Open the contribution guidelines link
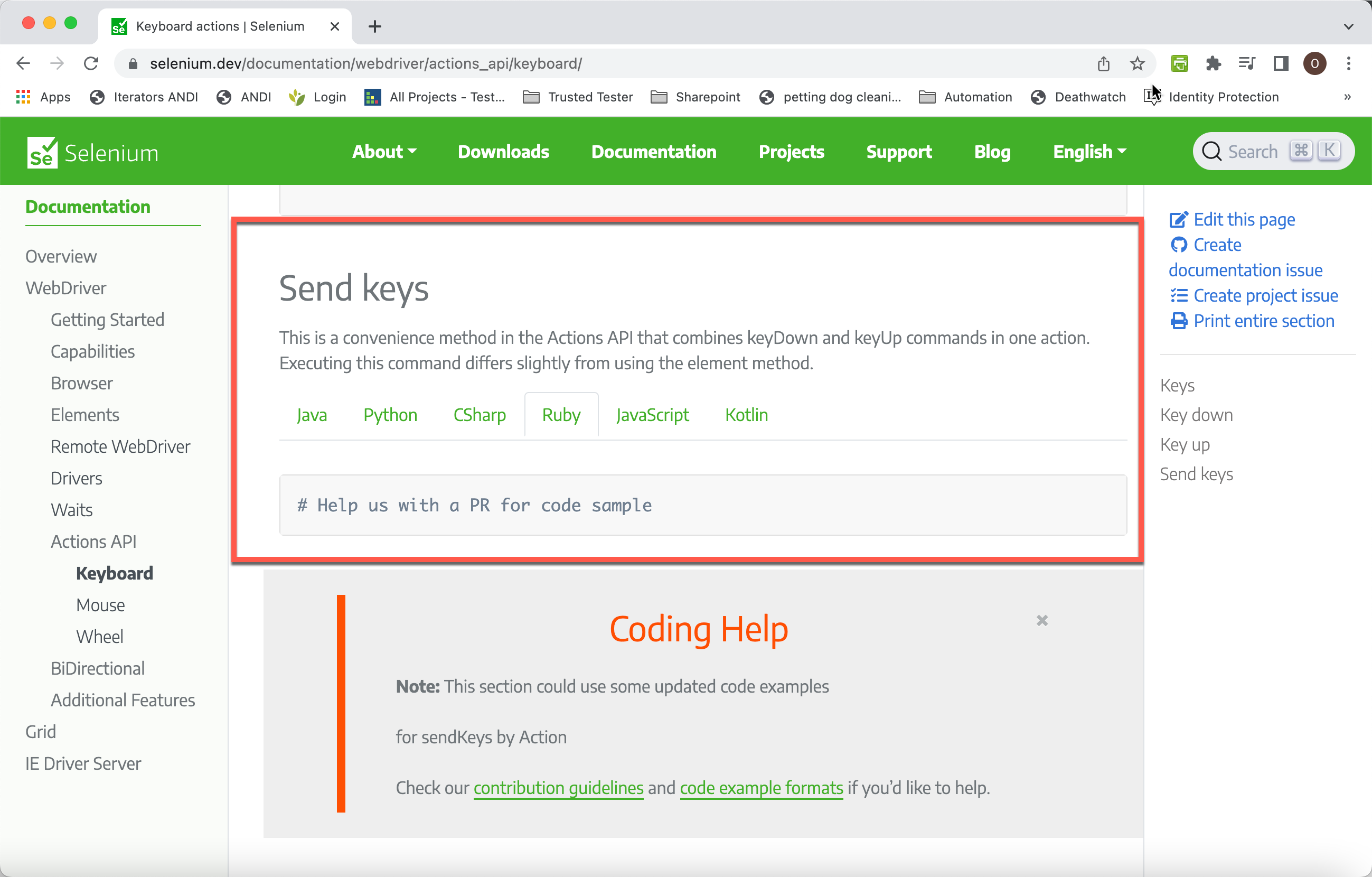 (x=558, y=788)
